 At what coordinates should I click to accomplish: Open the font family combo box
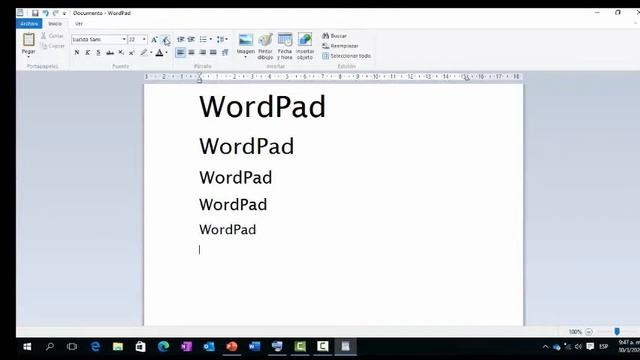[99, 39]
